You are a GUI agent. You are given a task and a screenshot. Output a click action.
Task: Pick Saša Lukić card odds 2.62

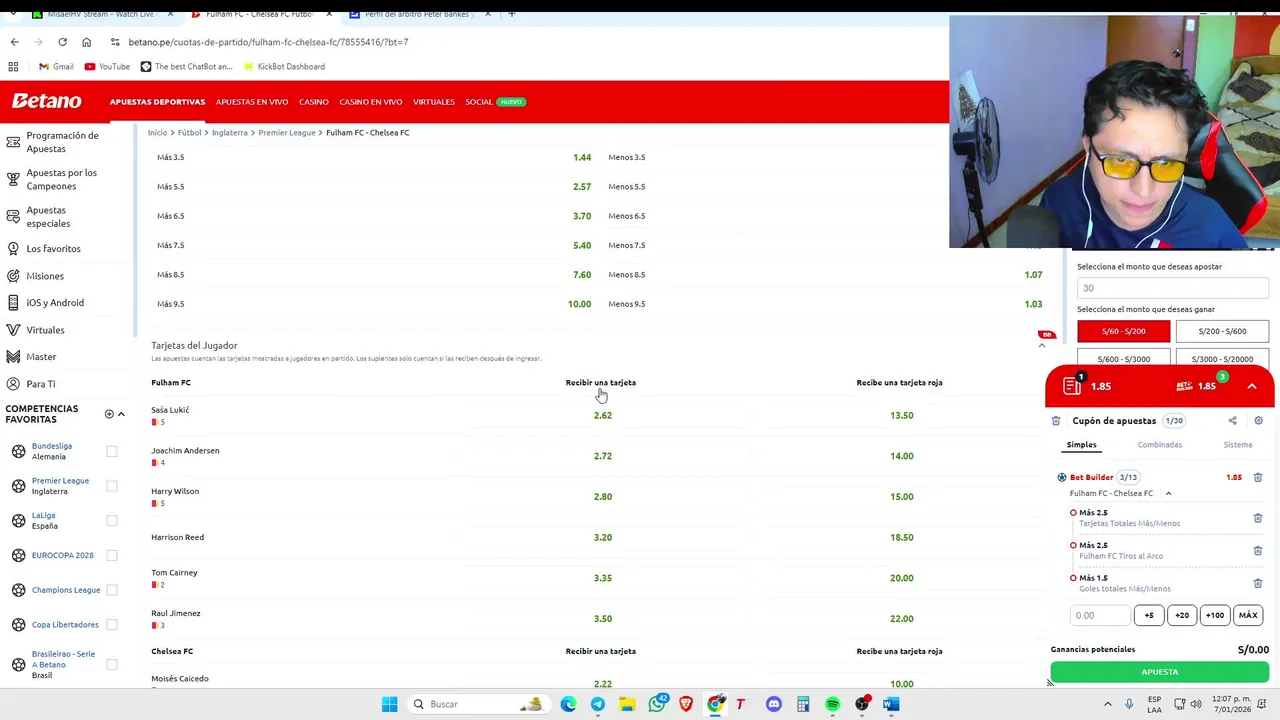point(603,415)
